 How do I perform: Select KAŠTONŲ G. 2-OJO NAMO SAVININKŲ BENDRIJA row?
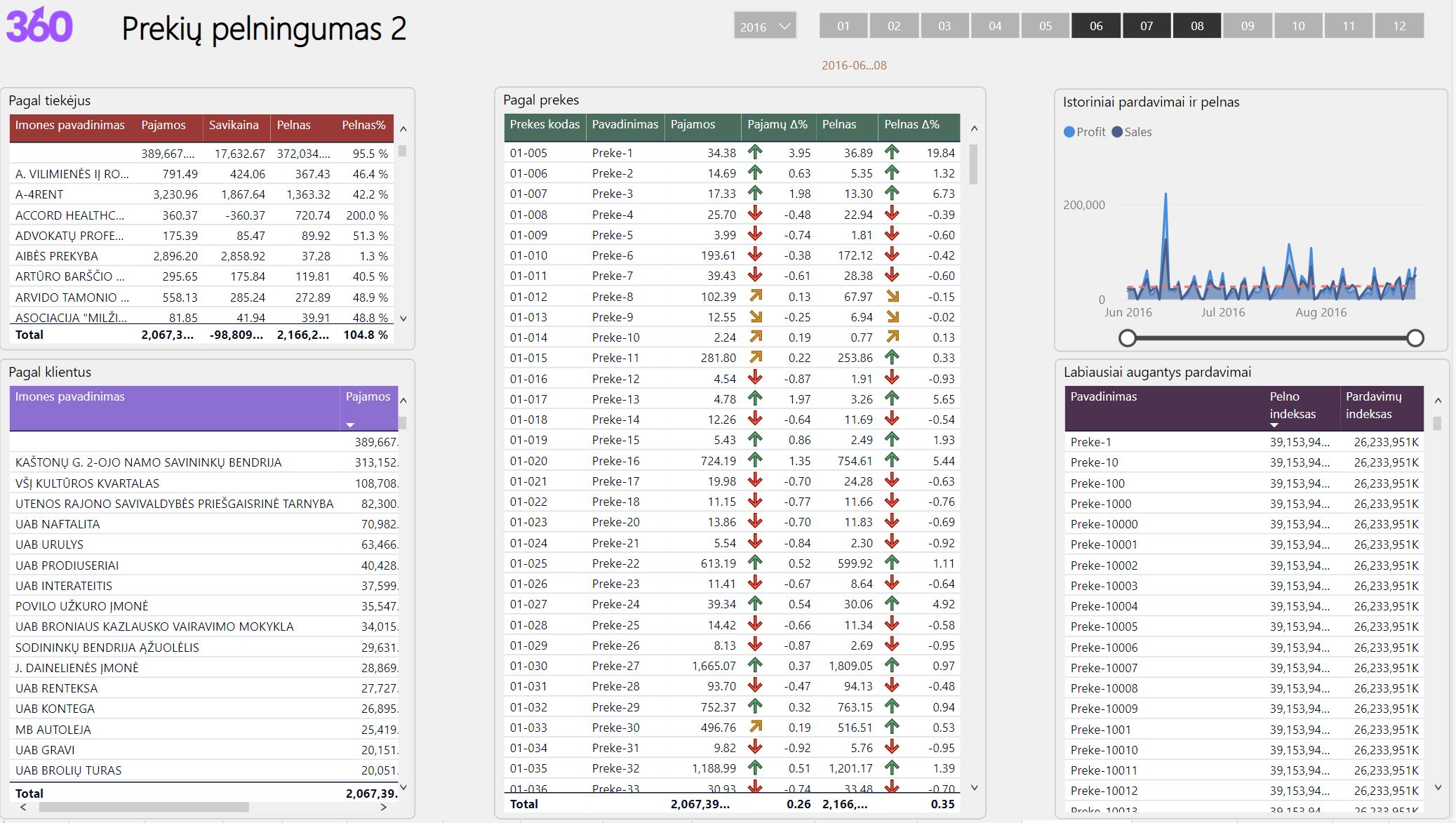(x=149, y=462)
